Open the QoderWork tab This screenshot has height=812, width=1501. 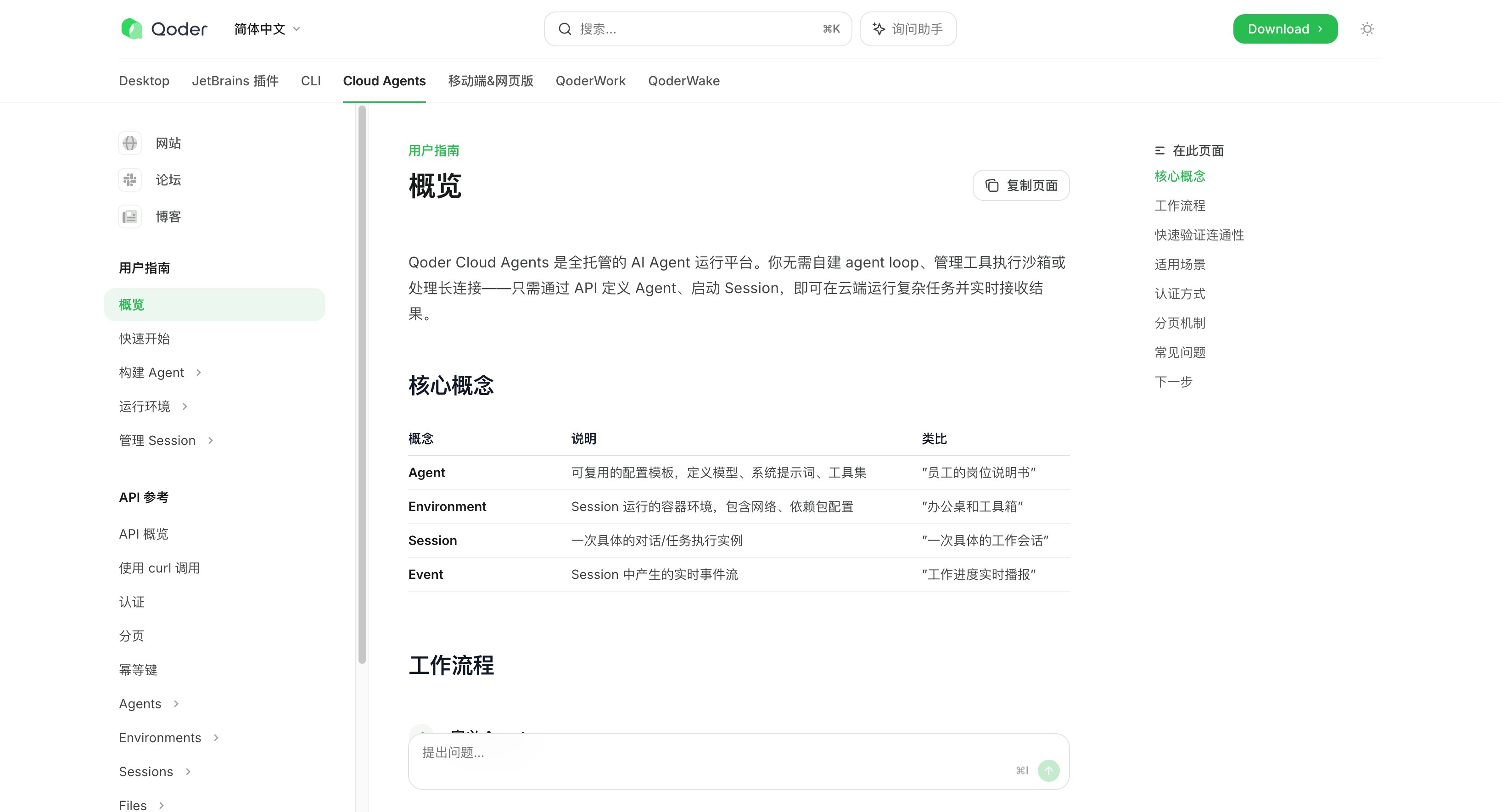(x=590, y=81)
